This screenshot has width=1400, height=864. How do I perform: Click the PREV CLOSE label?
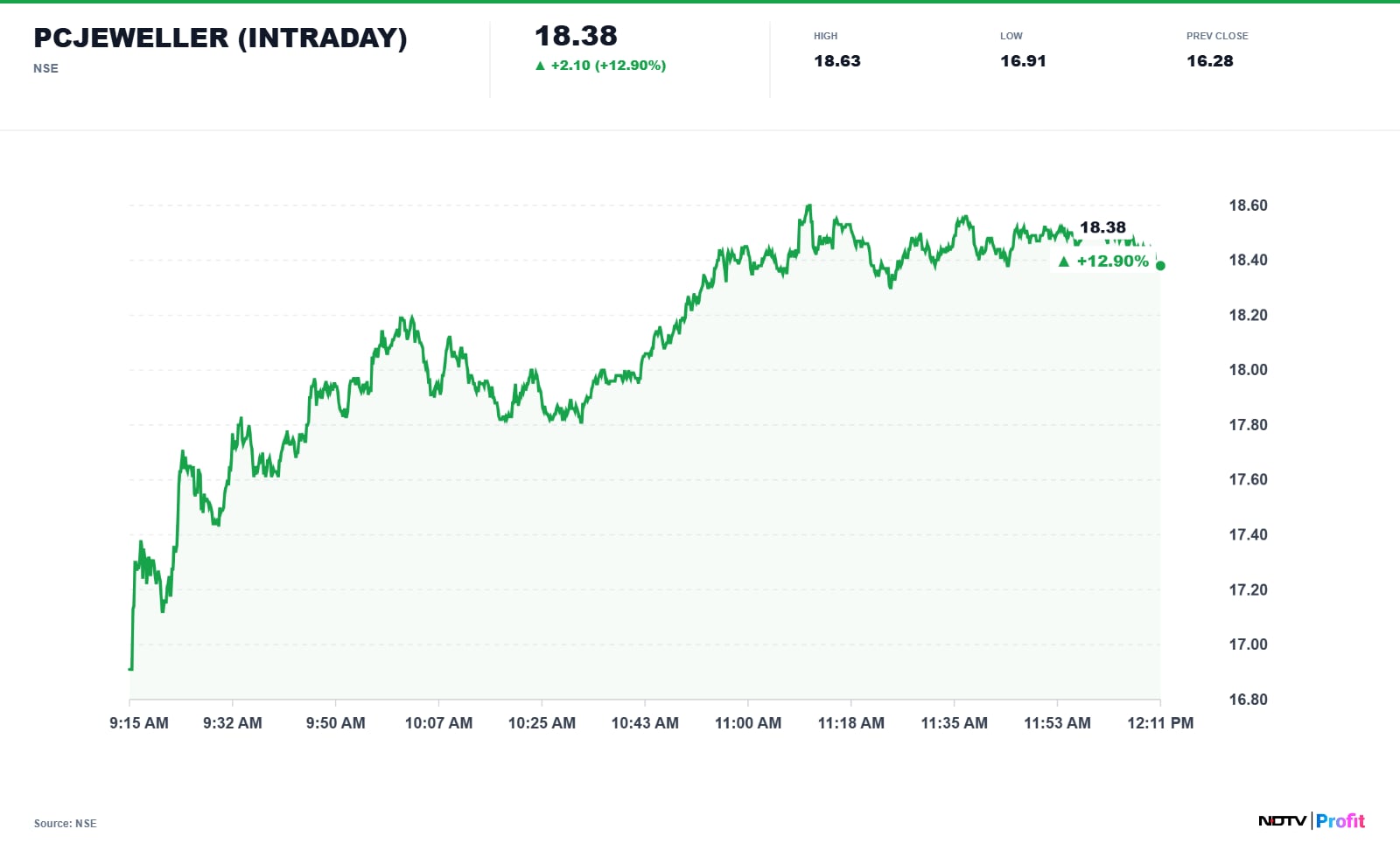(1217, 36)
